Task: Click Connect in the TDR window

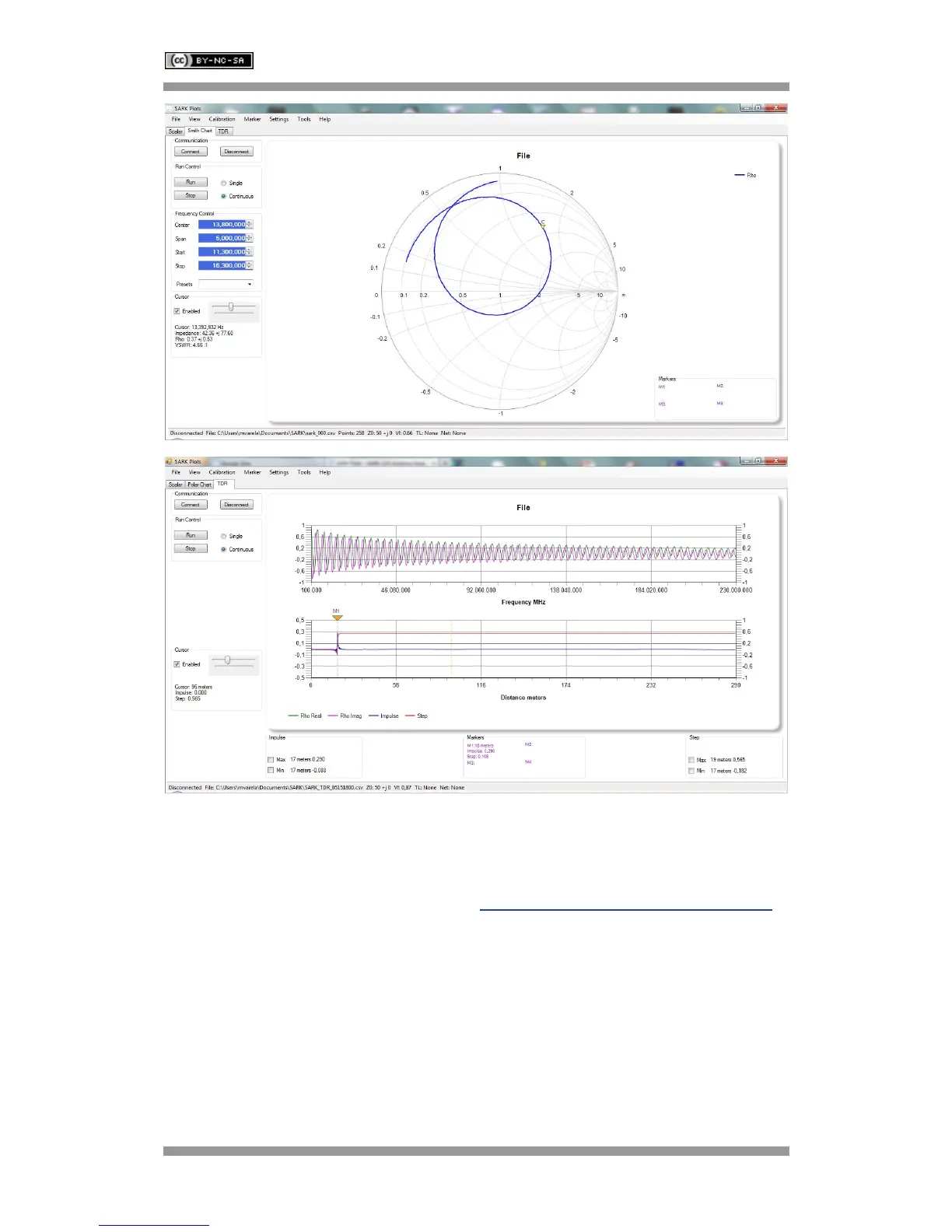Action: 191,505
